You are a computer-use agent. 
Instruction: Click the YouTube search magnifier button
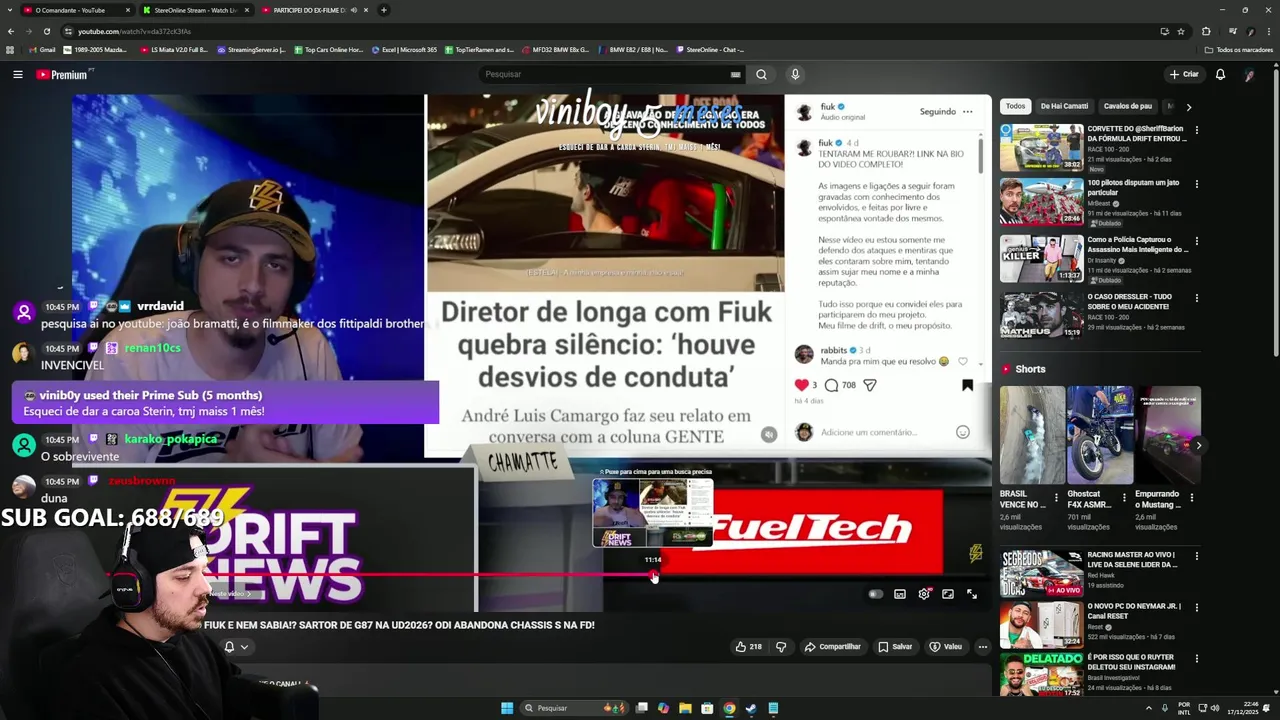pos(761,74)
